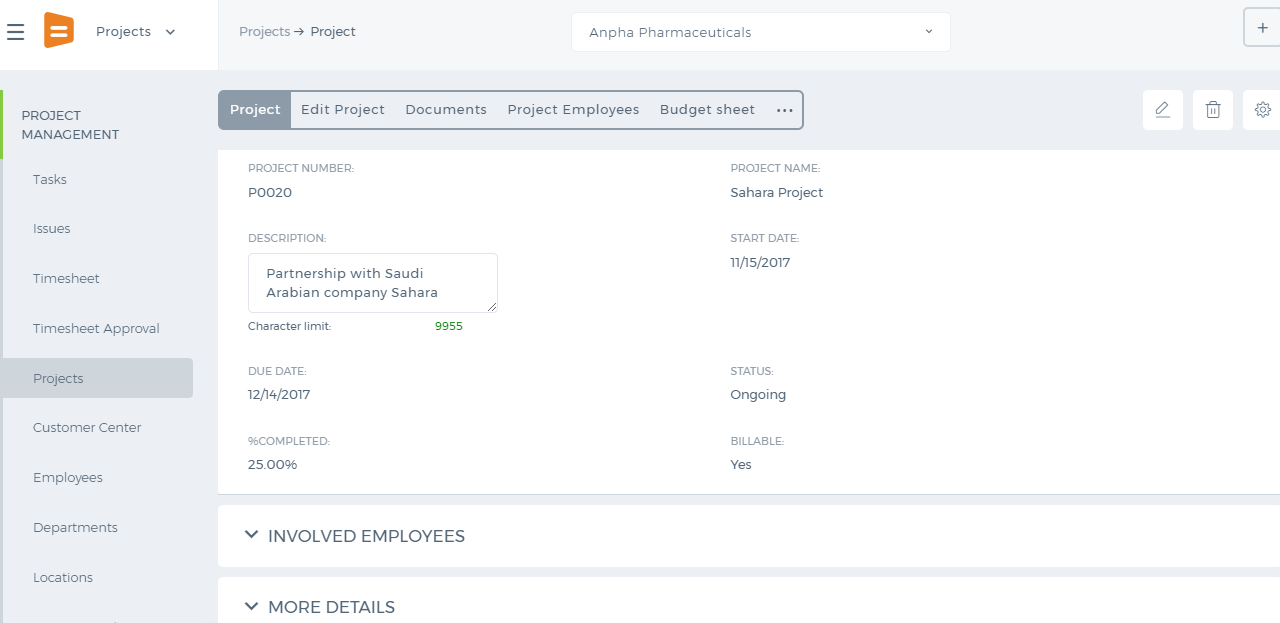The width and height of the screenshot is (1280, 623).
Task: Click the orange app logo icon
Action: click(x=59, y=31)
